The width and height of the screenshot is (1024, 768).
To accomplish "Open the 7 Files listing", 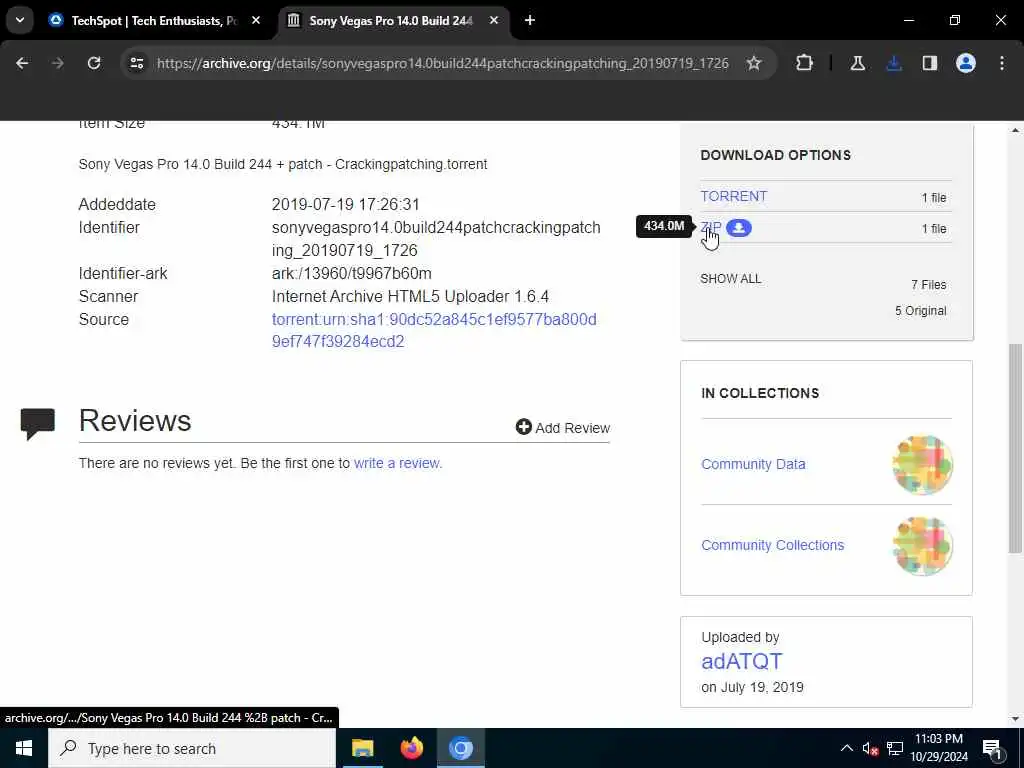I will click(x=928, y=285).
